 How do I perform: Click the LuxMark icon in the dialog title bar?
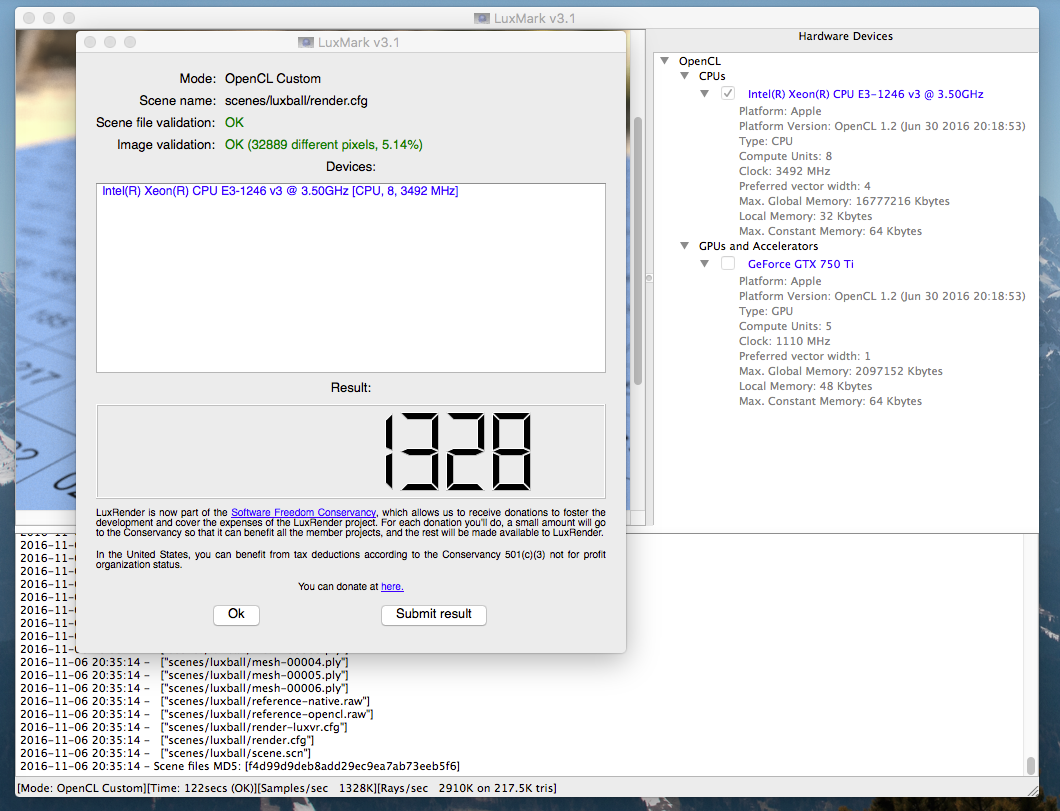pos(306,42)
